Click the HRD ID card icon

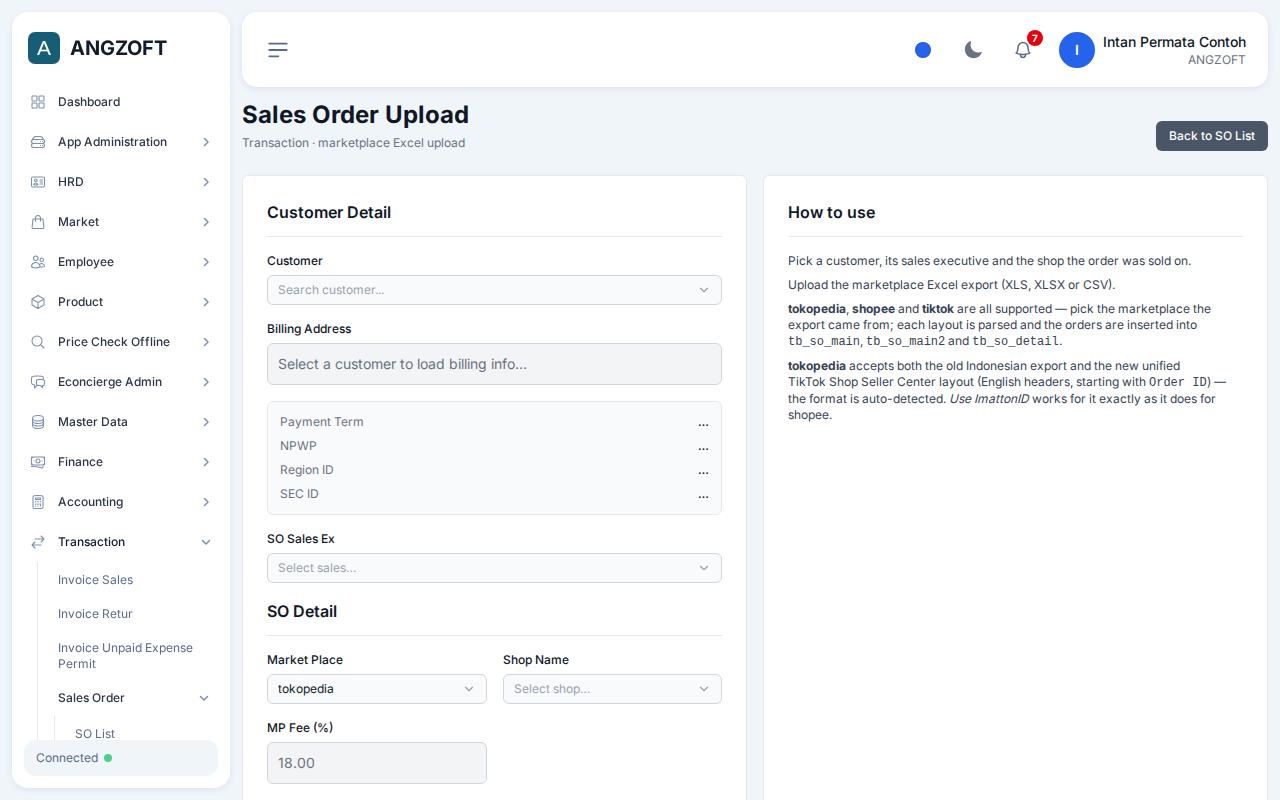click(x=38, y=182)
